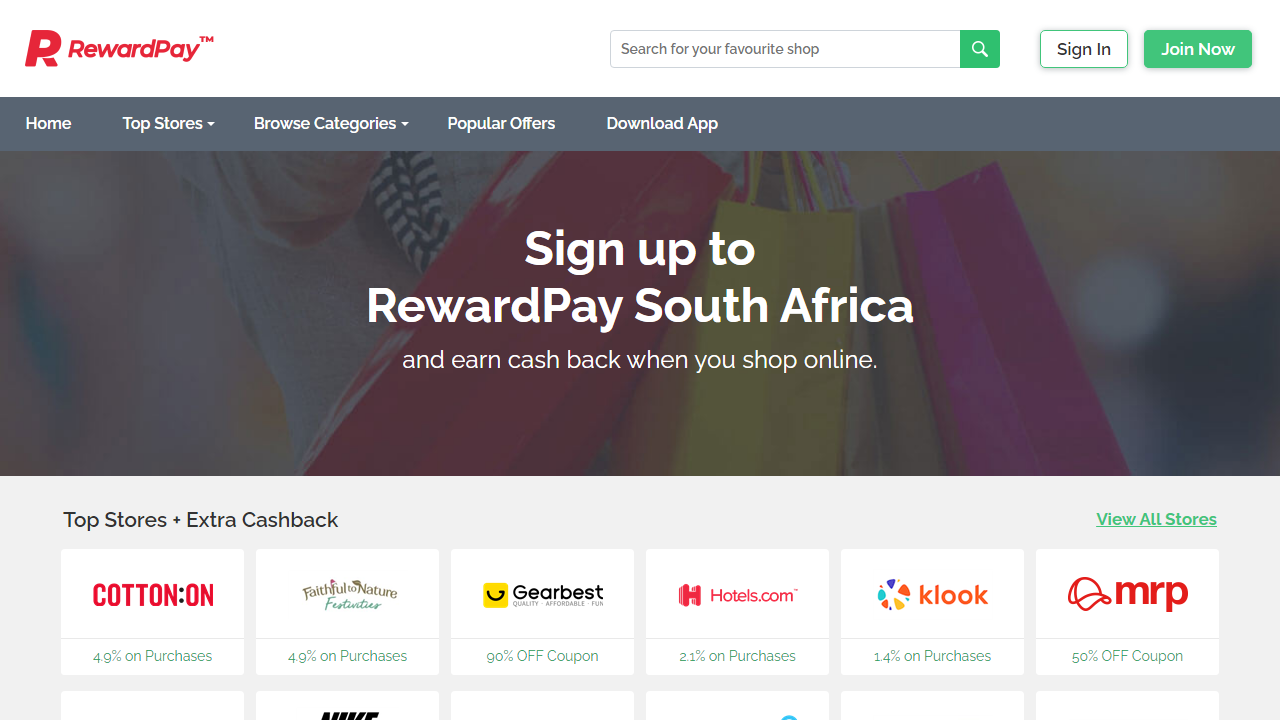Click the Hotels.com store logo
The height and width of the screenshot is (720, 1280).
[x=737, y=593]
